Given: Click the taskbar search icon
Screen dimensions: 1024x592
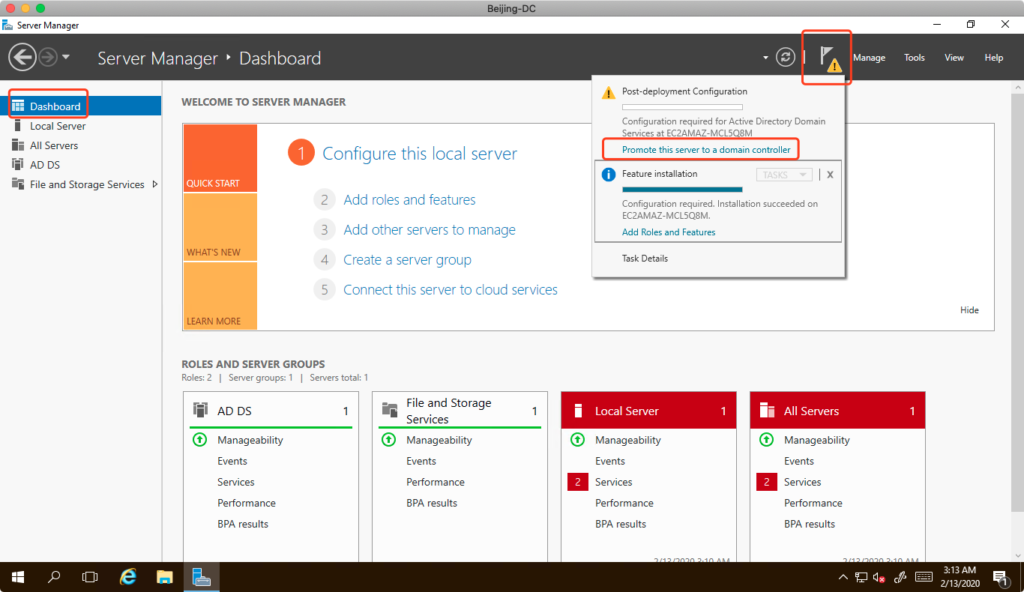Looking at the screenshot, I should [x=54, y=577].
